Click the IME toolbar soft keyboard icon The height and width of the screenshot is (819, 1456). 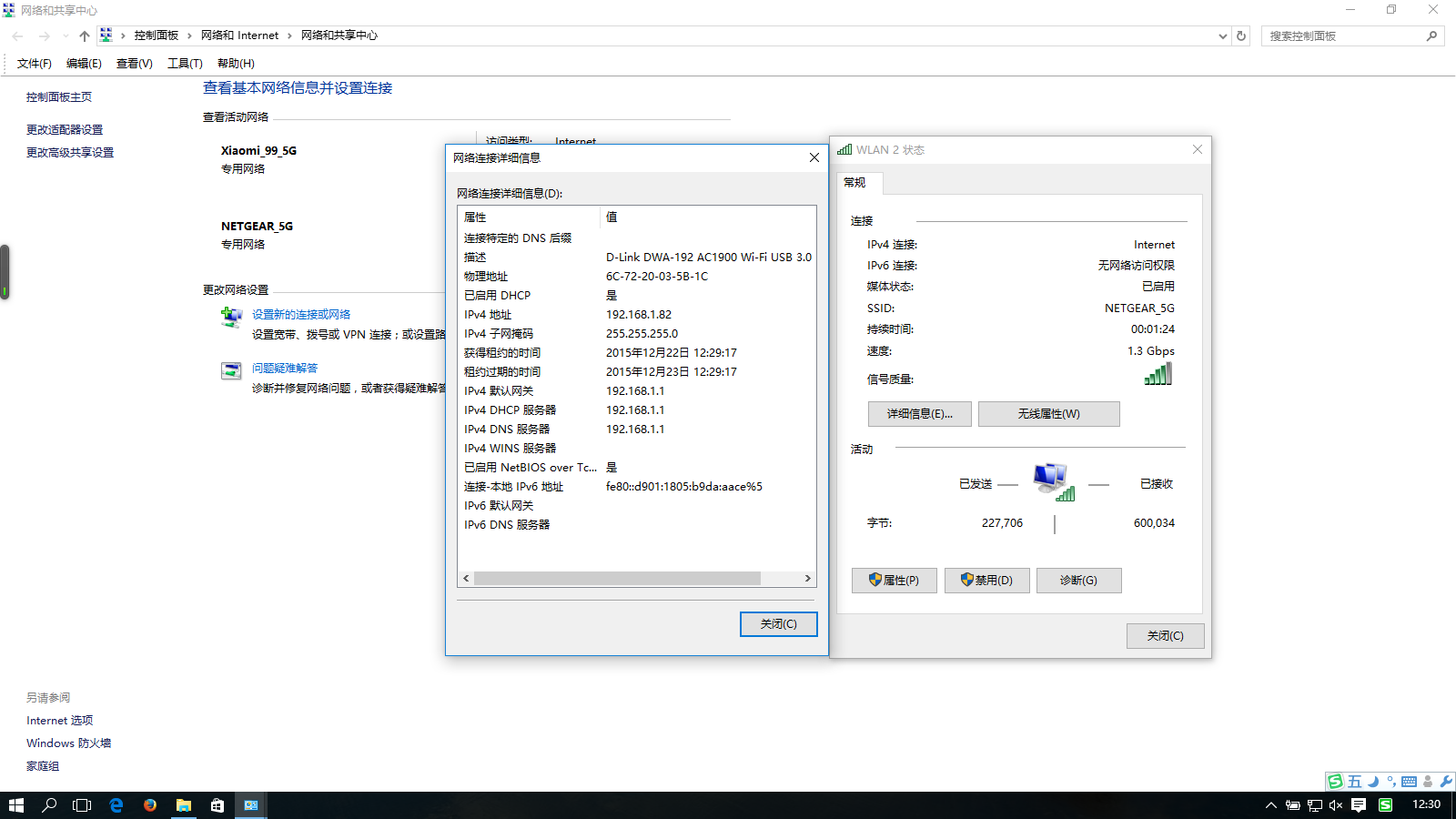pyautogui.click(x=1409, y=782)
